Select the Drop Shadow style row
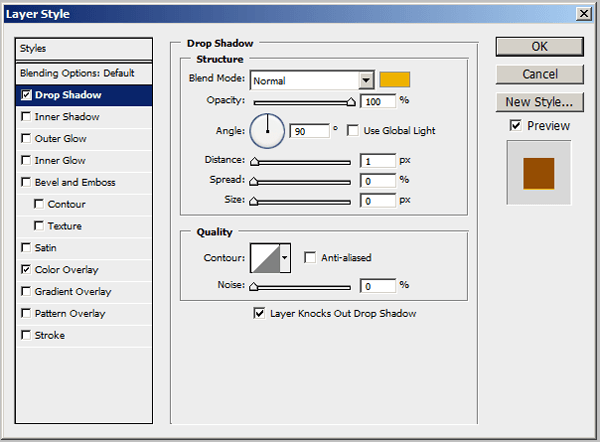This screenshot has height=442, width=600. 84,95
